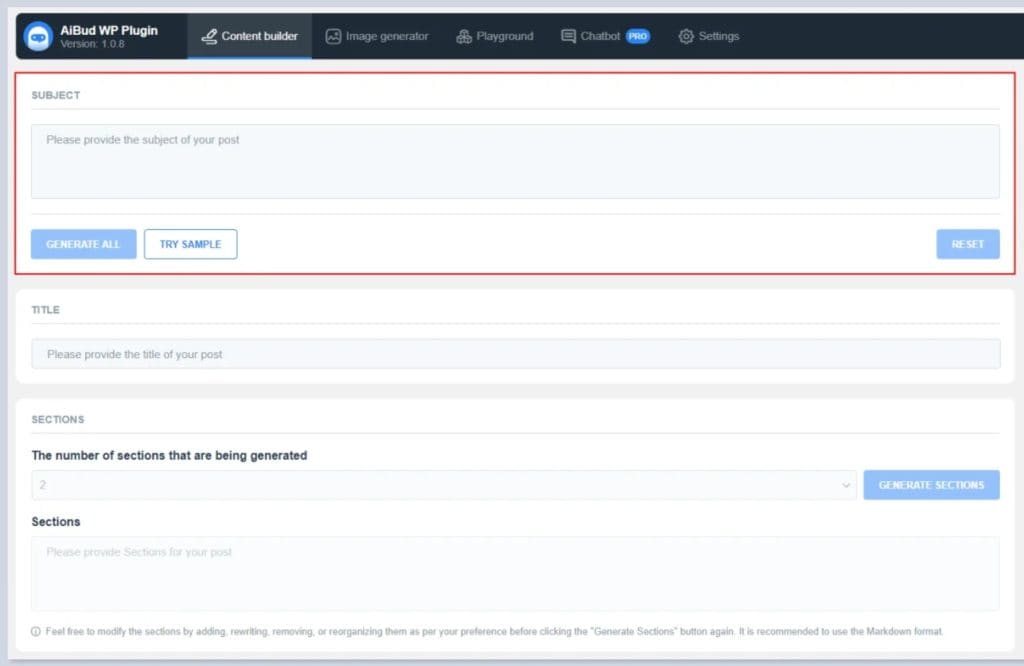
Task: Open the Settings tab
Action: pos(709,37)
